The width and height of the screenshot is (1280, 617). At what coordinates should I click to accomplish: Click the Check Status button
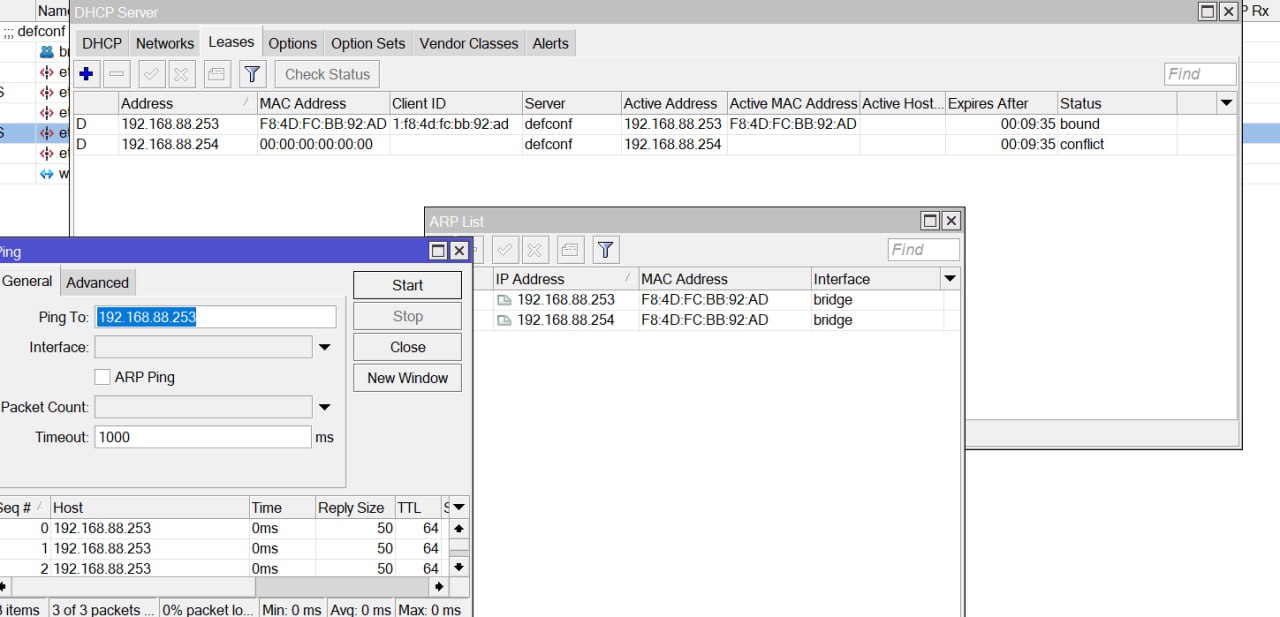click(x=327, y=74)
